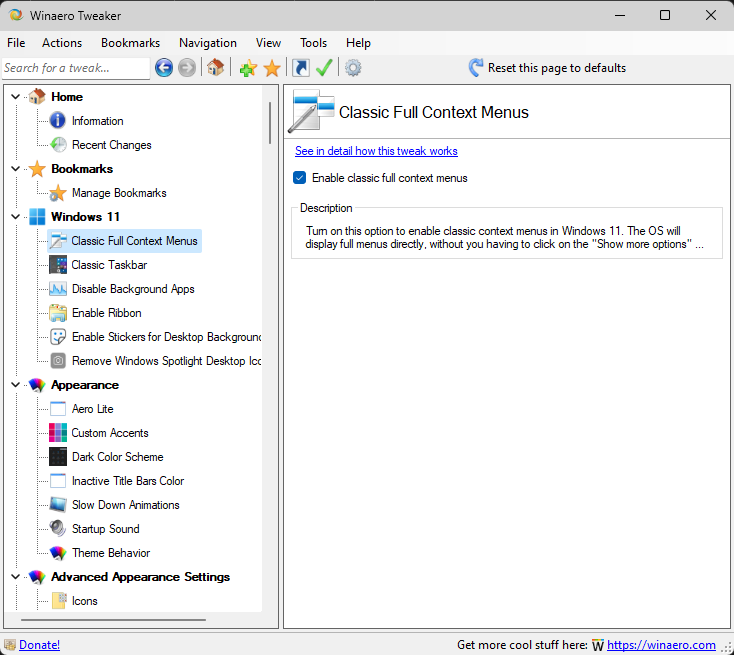Screen dimensions: 734x655
Task: Open the Actions menu
Action: point(62,43)
